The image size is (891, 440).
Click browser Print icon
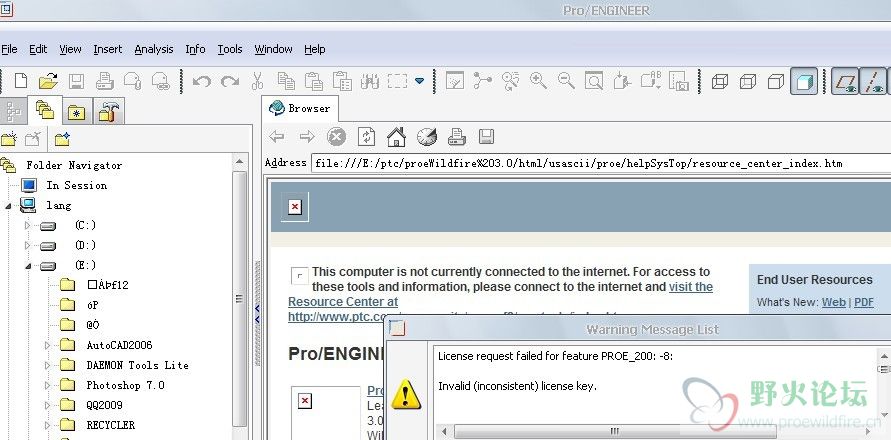click(x=457, y=136)
